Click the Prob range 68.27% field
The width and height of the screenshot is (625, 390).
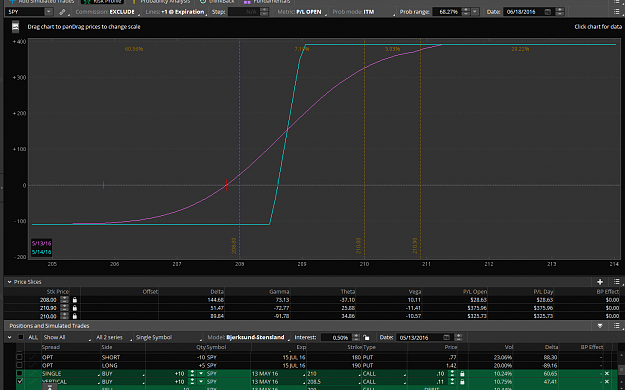coord(446,12)
